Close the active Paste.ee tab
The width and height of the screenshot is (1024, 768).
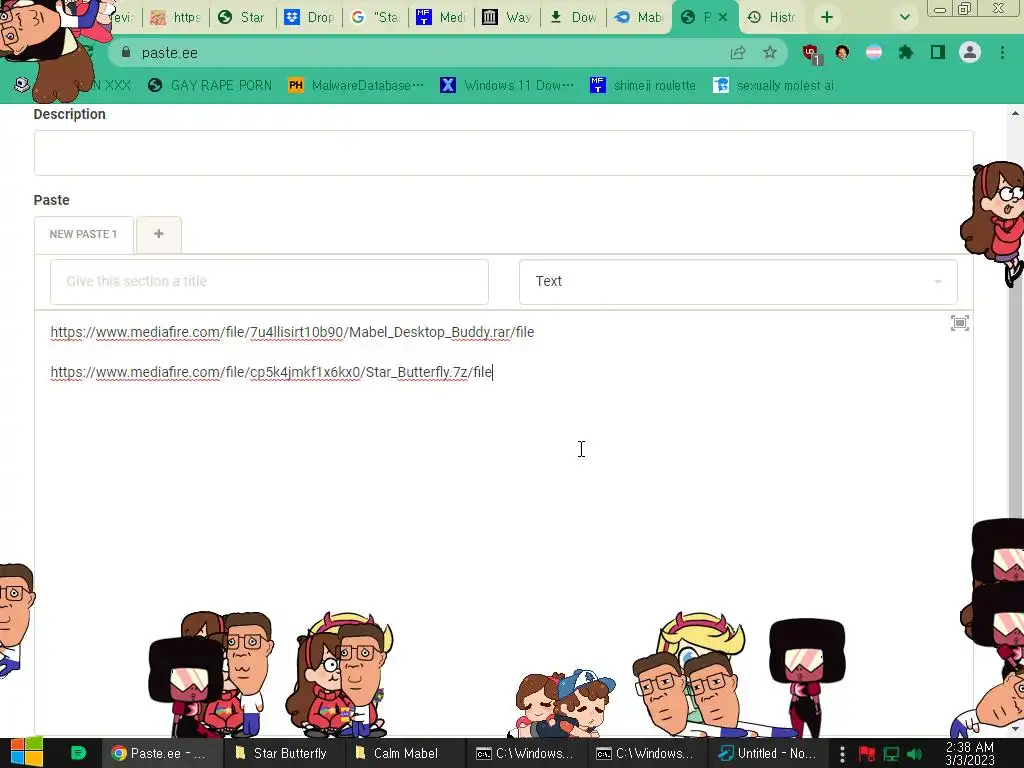(723, 18)
